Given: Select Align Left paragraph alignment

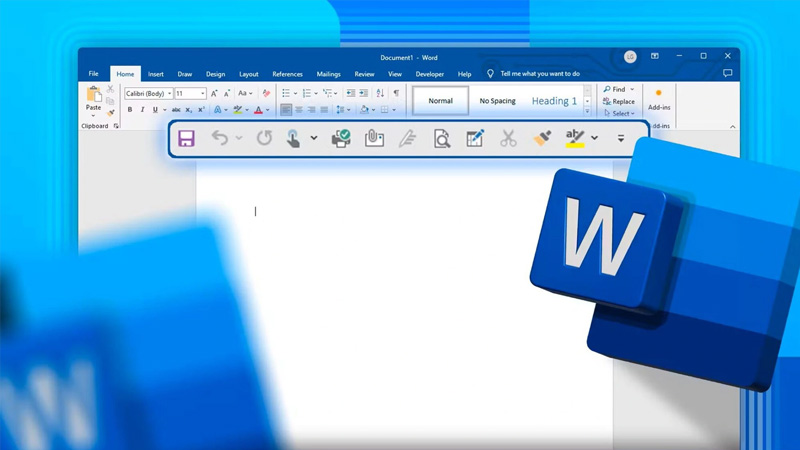Looking at the screenshot, I should tap(286, 110).
